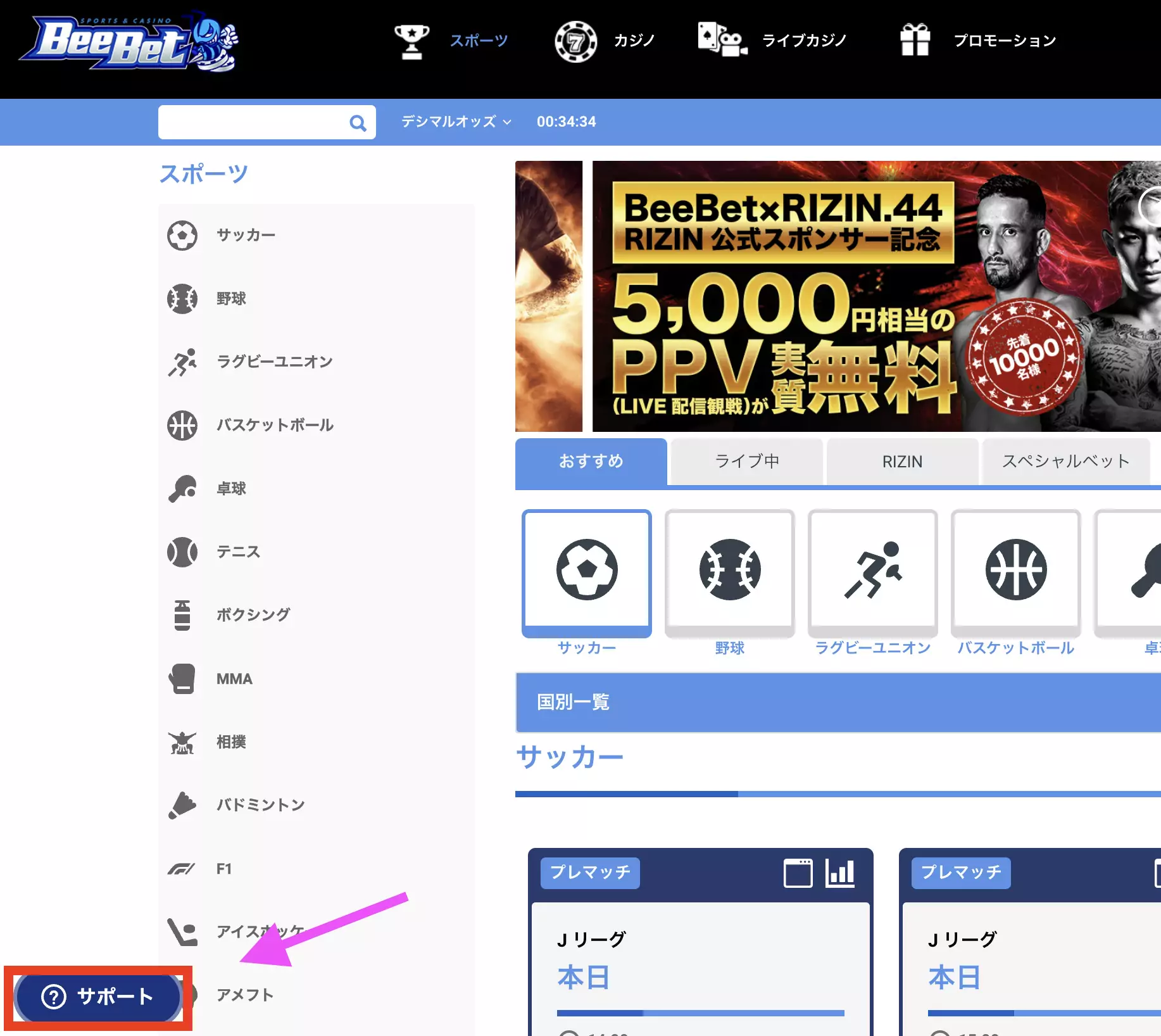Select the boxing punching bag icon

coord(182,616)
